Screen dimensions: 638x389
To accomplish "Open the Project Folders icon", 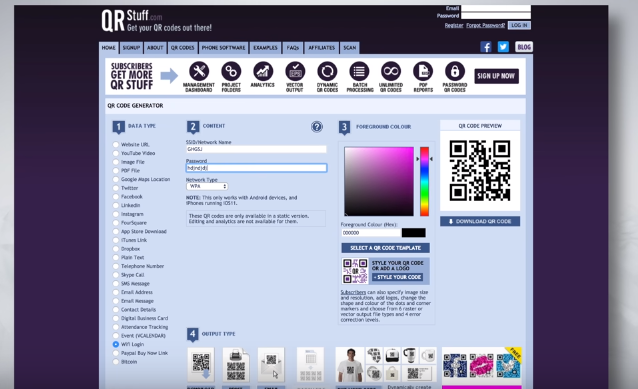I will (x=231, y=72).
